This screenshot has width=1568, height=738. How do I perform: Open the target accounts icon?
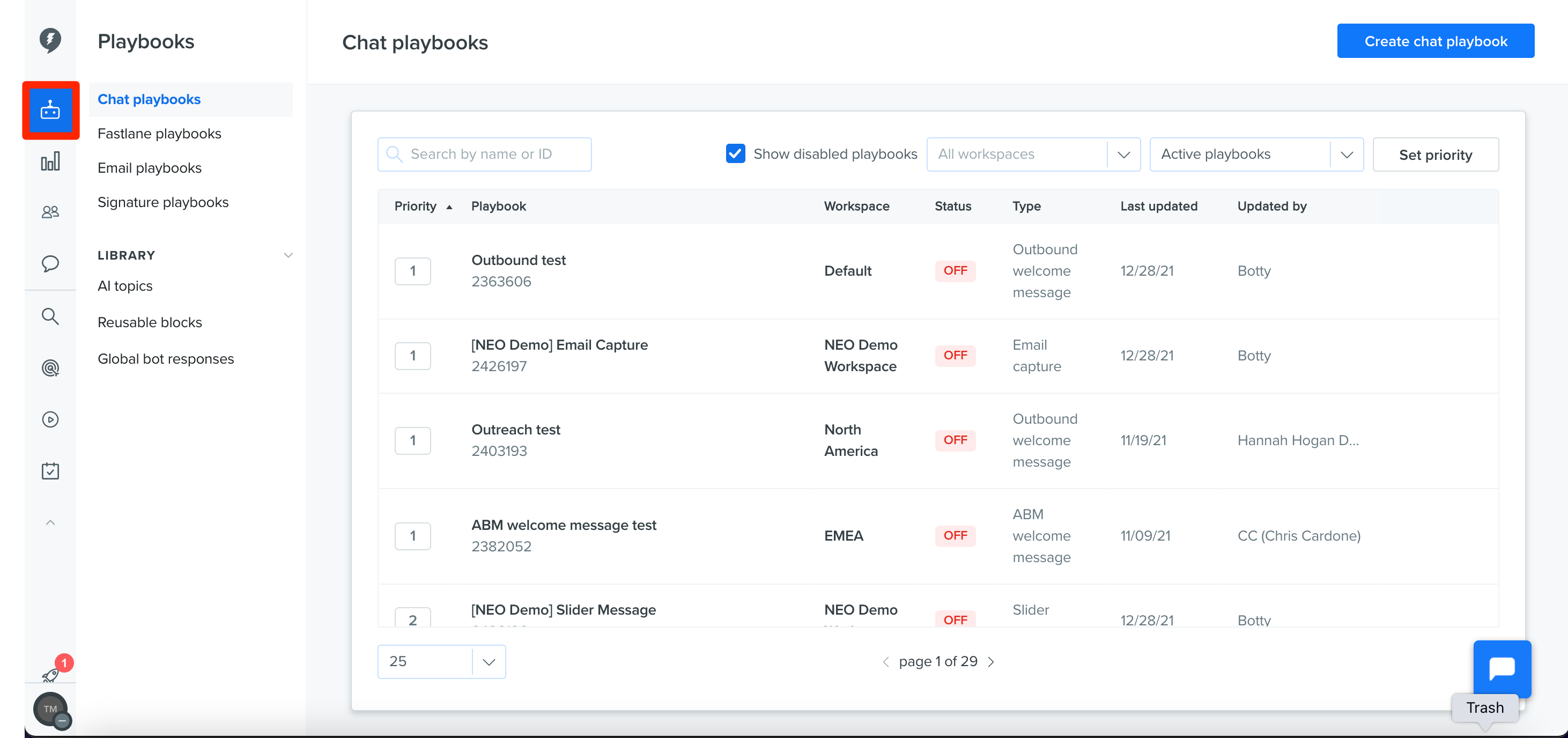click(x=50, y=368)
